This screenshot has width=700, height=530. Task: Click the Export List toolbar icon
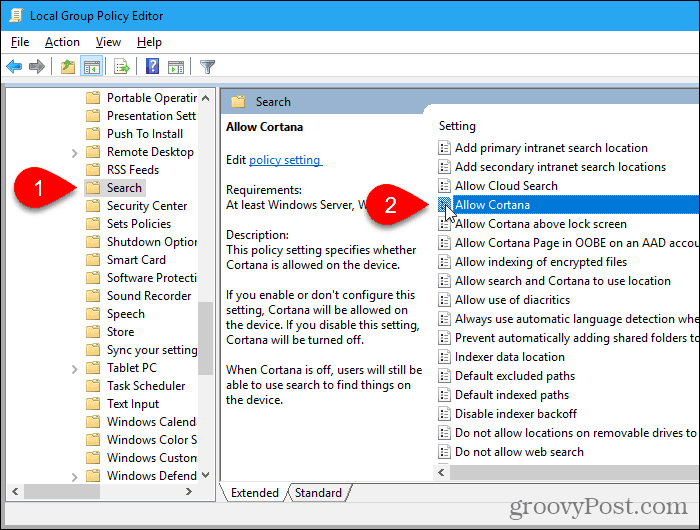[121, 67]
